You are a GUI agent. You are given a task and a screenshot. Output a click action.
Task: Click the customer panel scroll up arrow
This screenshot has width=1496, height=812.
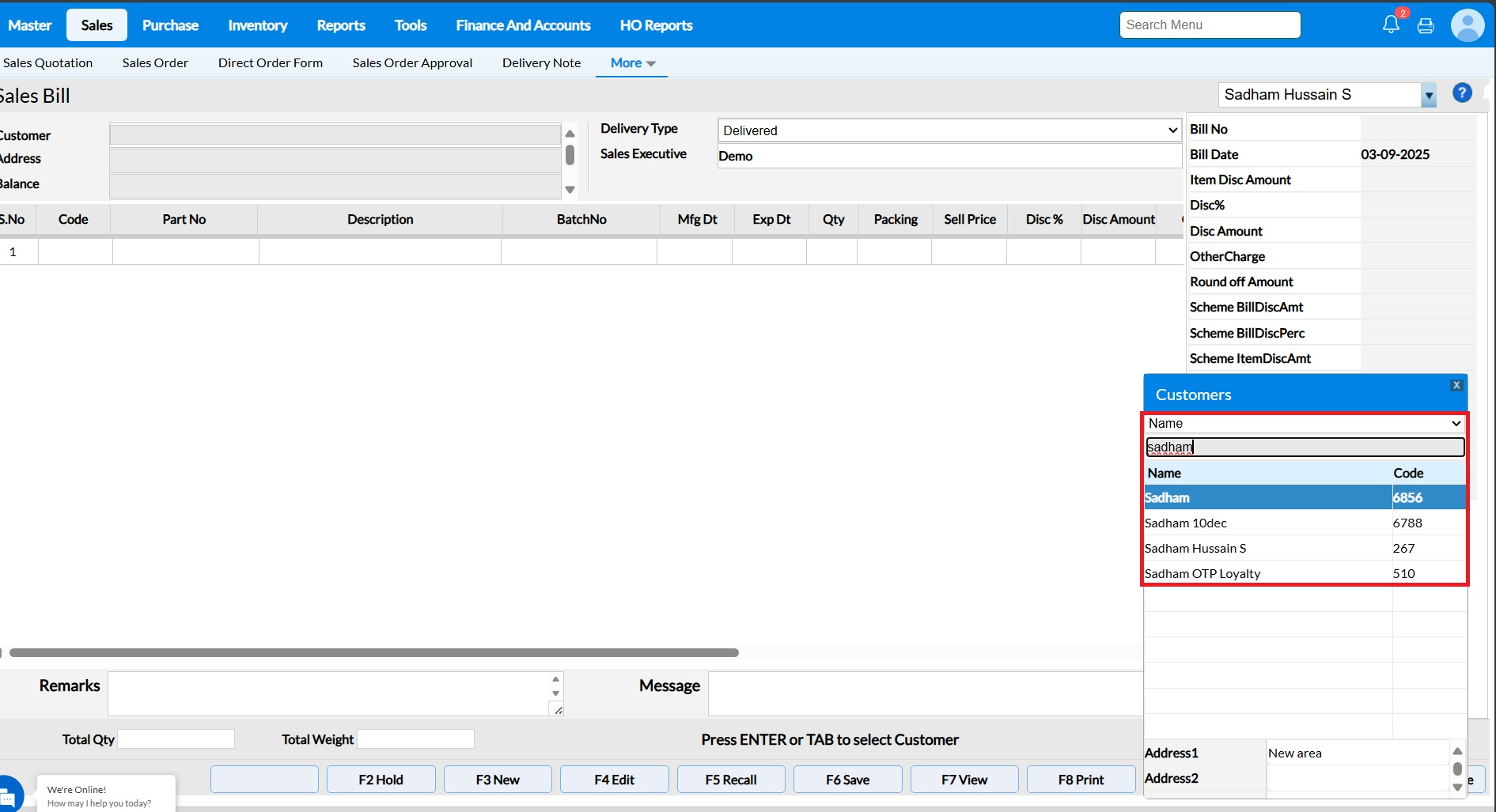pos(570,134)
